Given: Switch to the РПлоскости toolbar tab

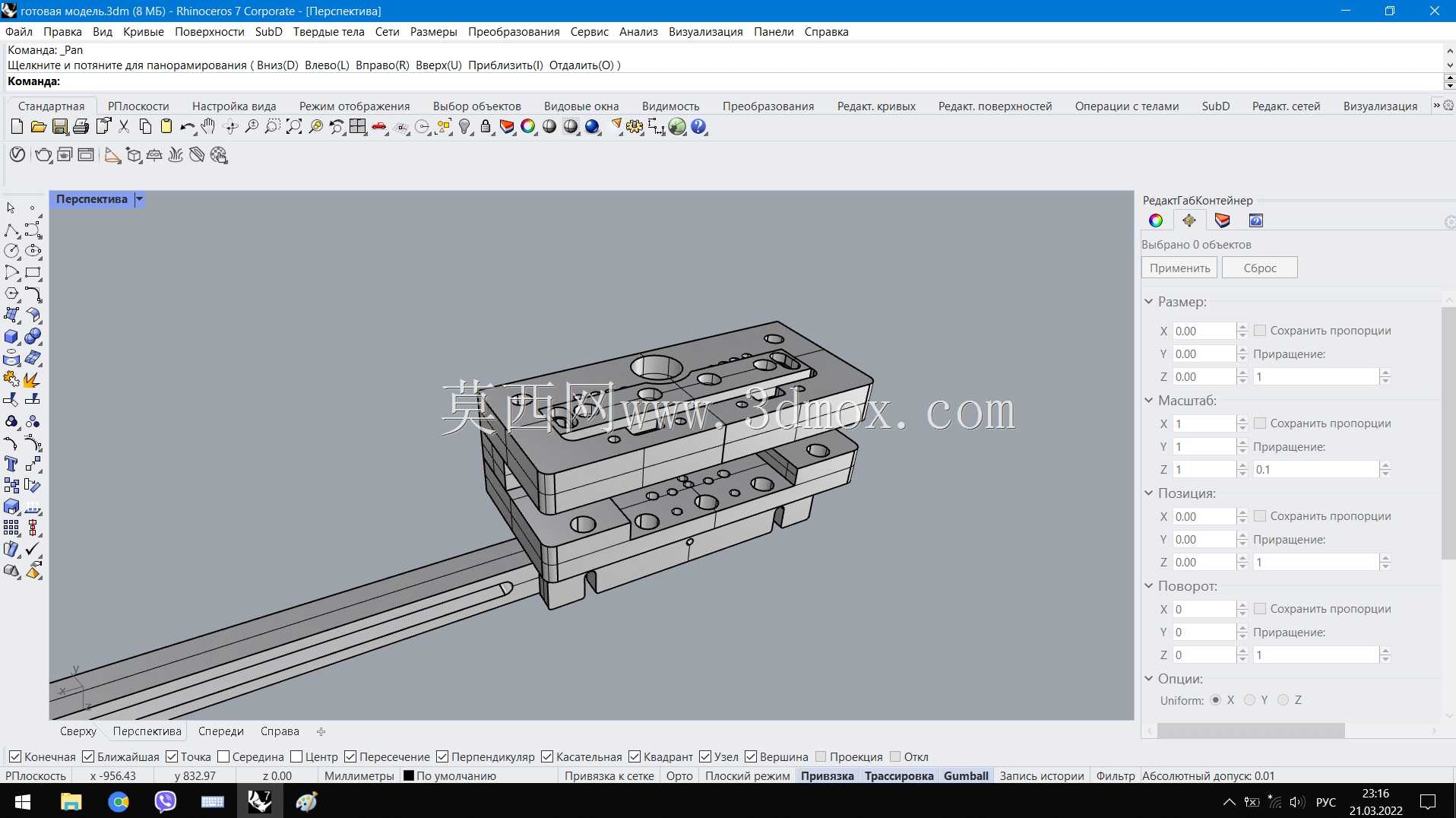Looking at the screenshot, I should point(138,106).
